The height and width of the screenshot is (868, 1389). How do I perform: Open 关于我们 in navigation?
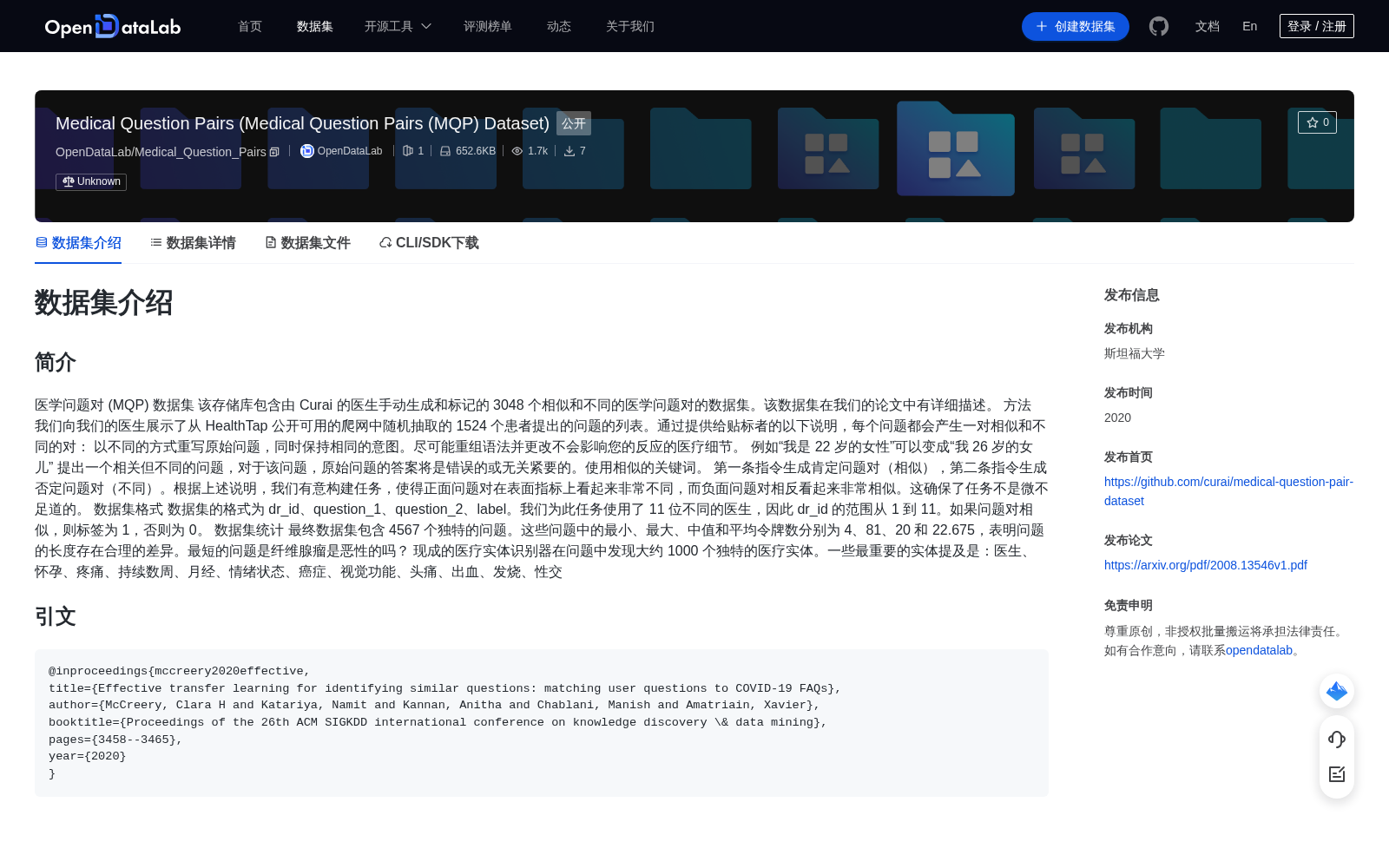point(630,26)
